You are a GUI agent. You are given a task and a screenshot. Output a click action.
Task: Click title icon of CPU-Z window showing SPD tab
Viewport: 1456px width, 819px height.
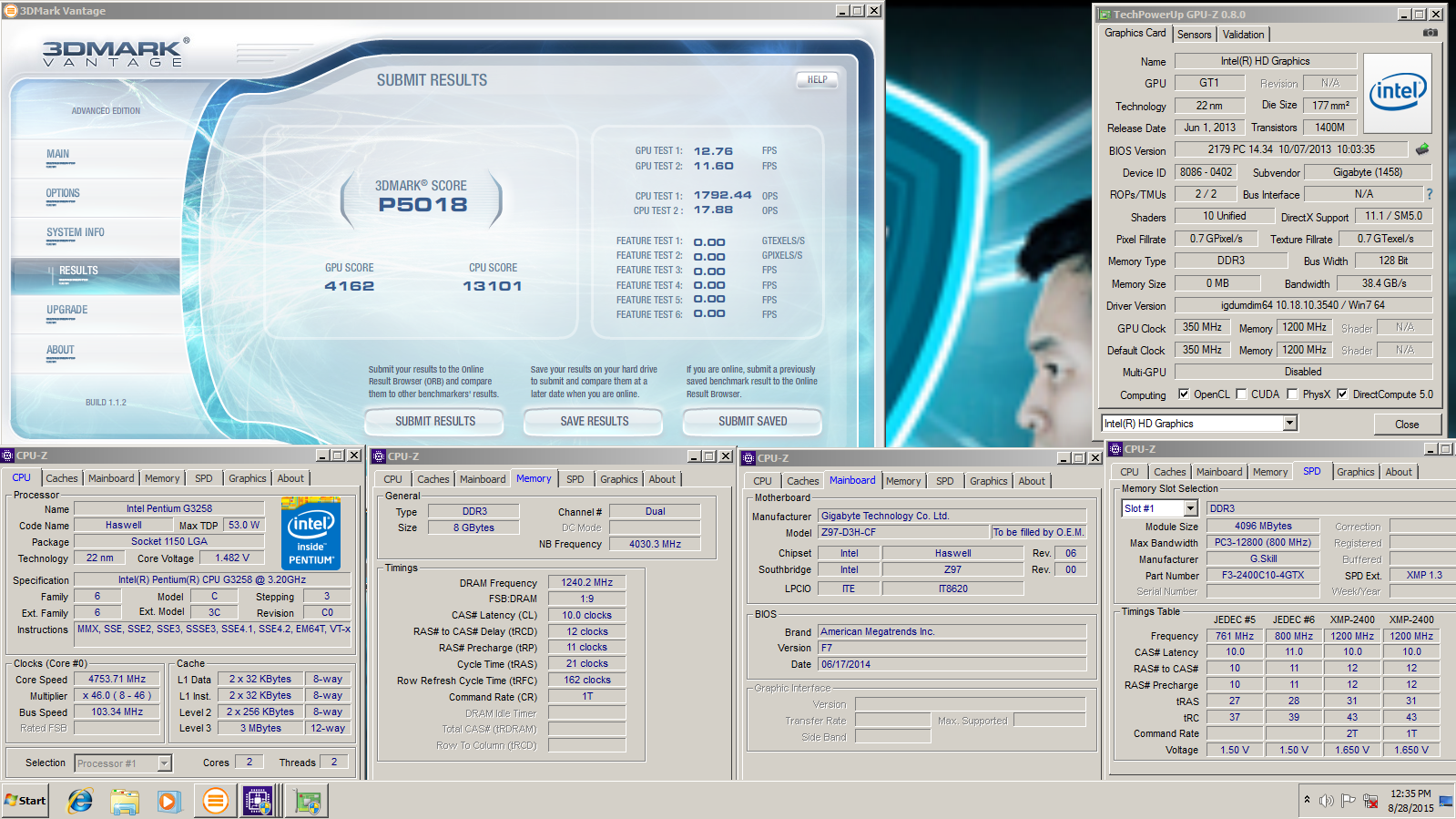[1115, 449]
